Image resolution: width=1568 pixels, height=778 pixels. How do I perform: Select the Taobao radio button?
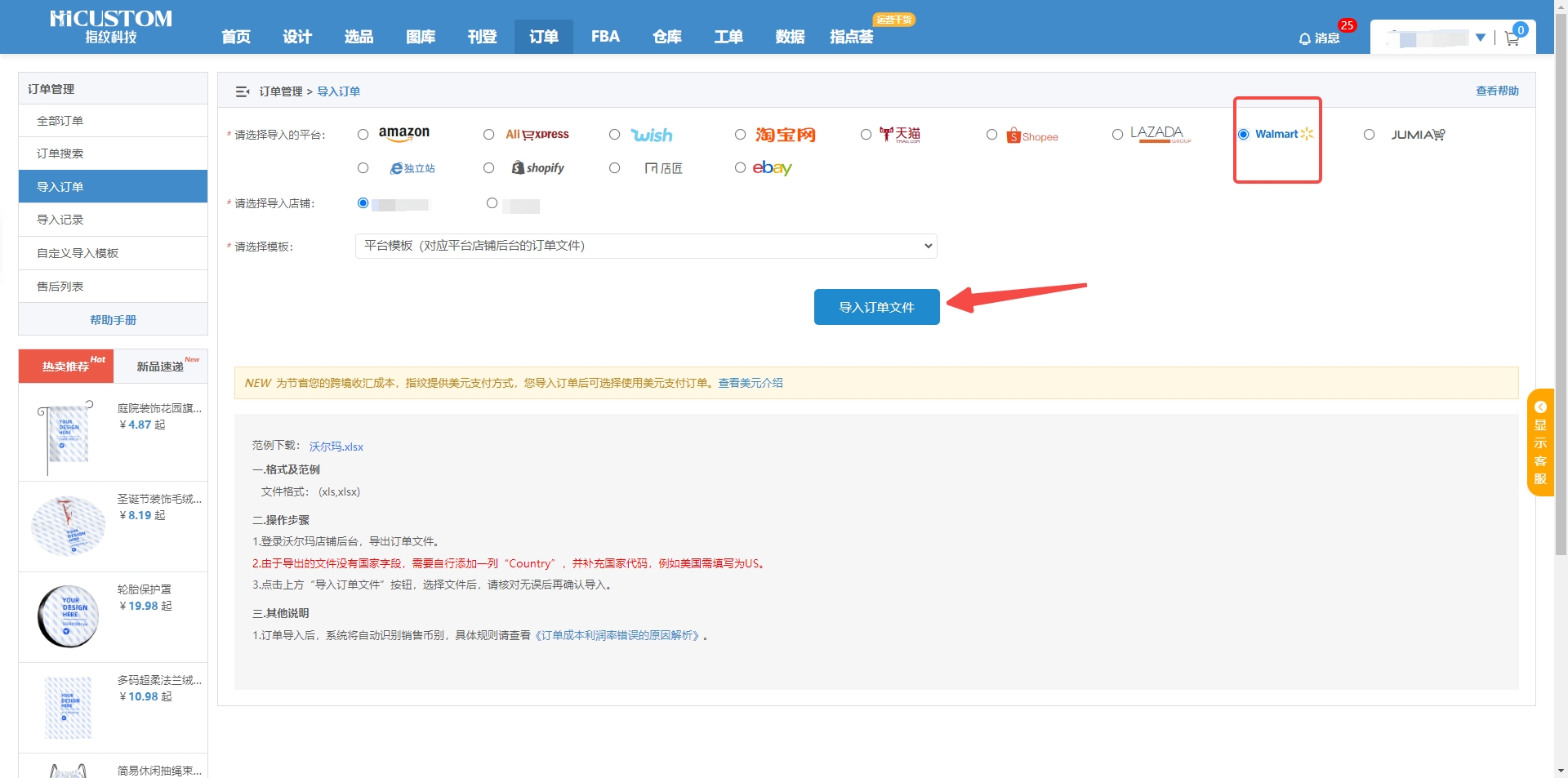741,135
